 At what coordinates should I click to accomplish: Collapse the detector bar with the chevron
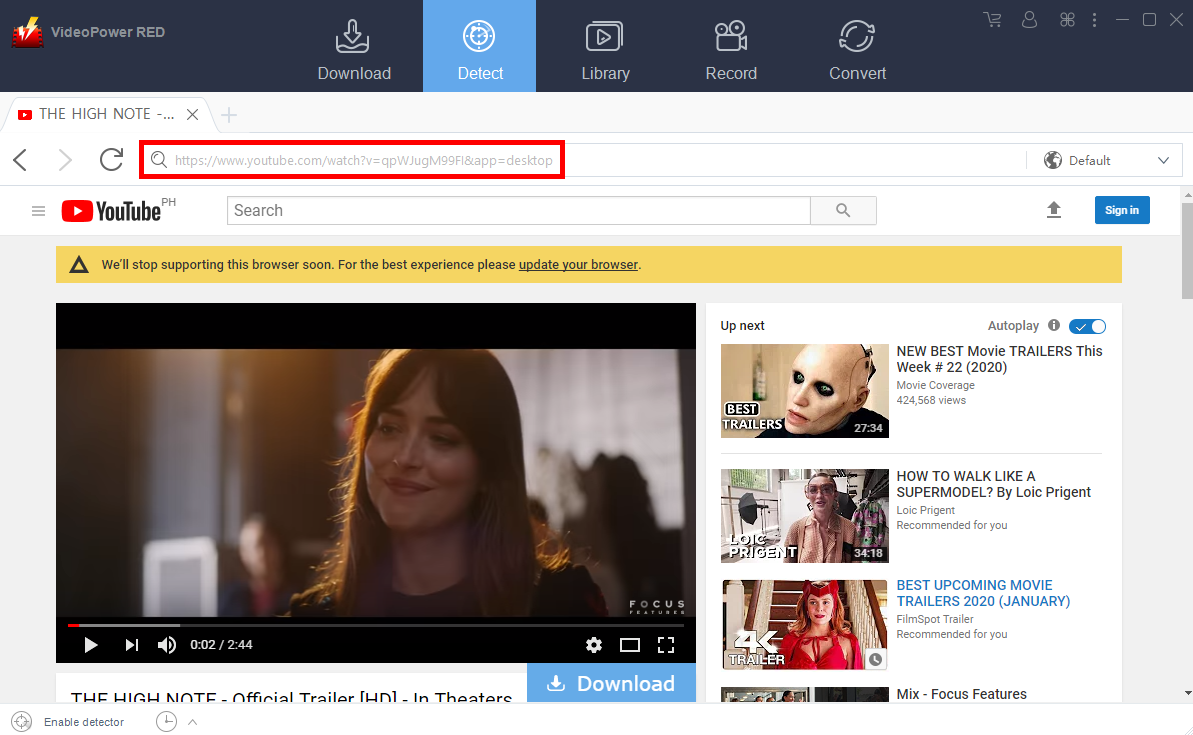pyautogui.click(x=192, y=721)
